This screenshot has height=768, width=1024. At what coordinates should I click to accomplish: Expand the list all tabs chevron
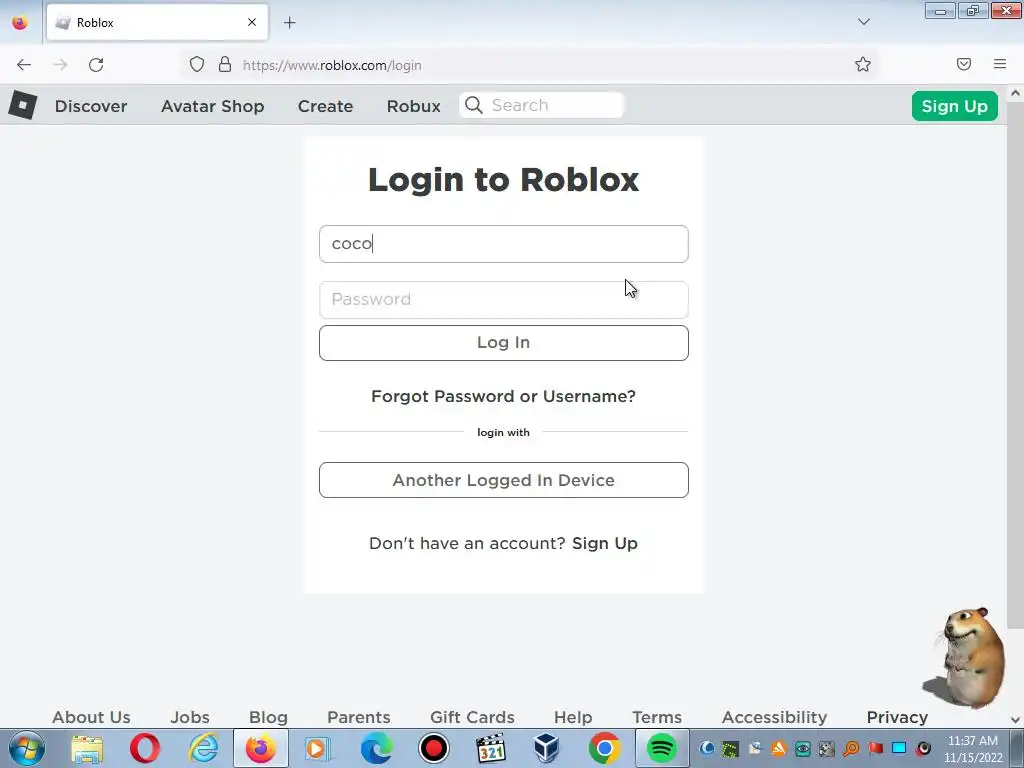pos(863,22)
